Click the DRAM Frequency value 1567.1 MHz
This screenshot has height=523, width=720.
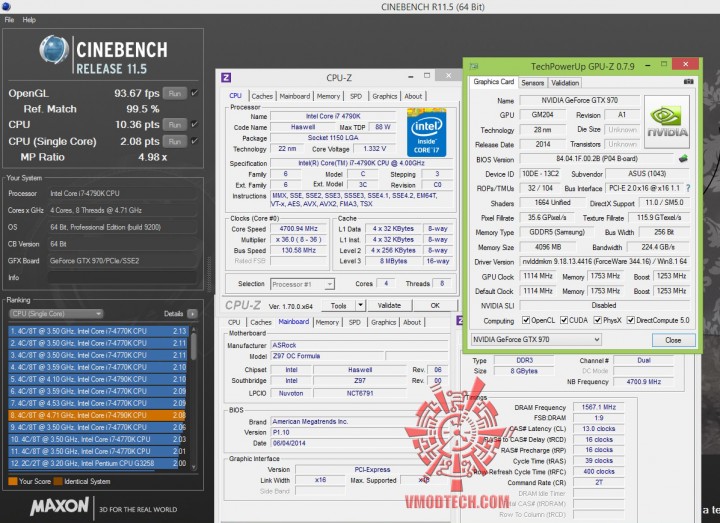[x=598, y=407]
